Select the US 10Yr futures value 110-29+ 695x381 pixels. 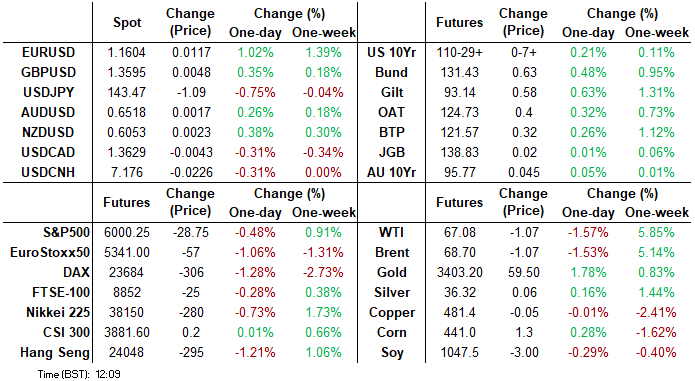(459, 52)
